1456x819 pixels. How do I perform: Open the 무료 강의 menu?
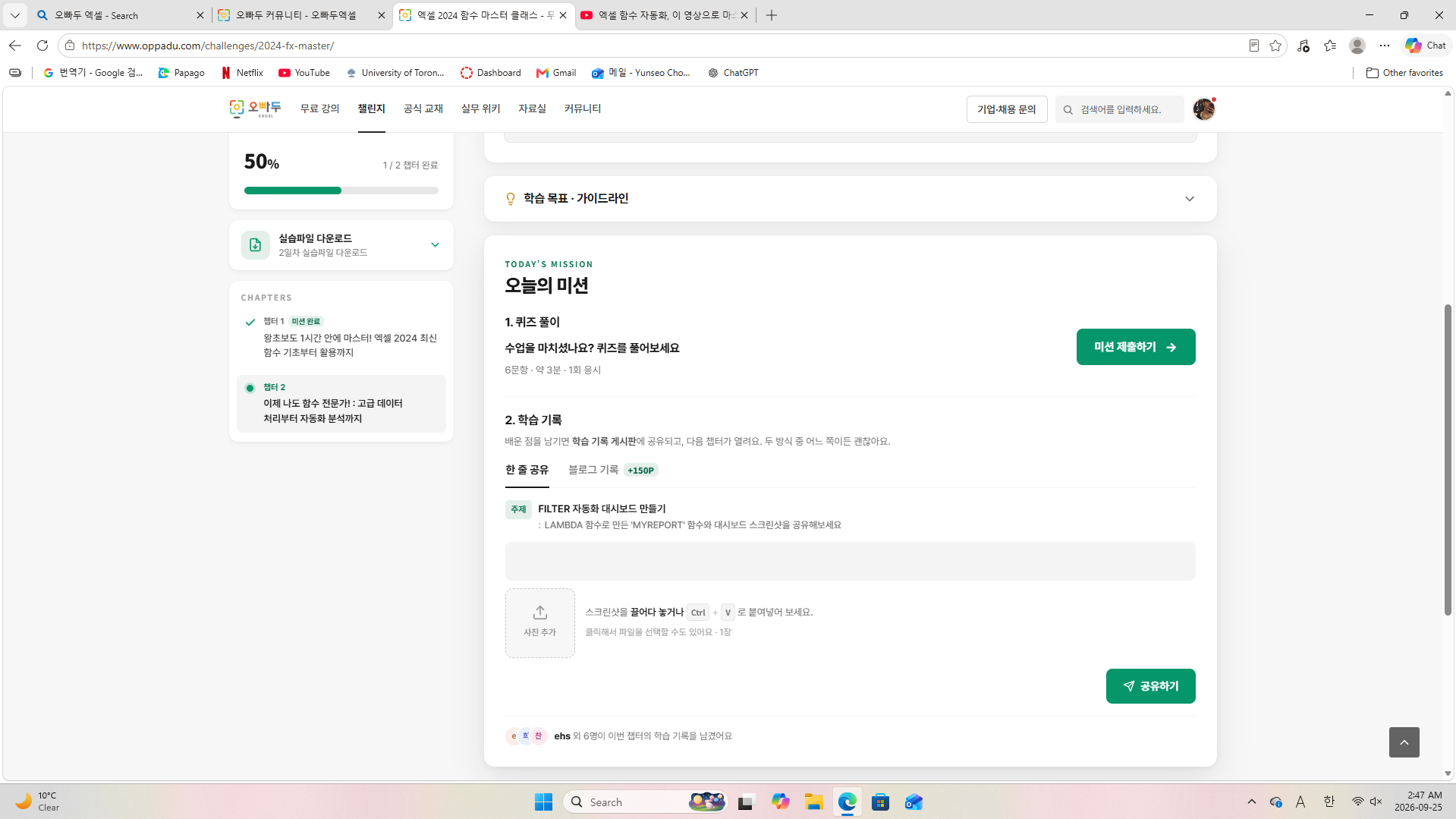319,109
